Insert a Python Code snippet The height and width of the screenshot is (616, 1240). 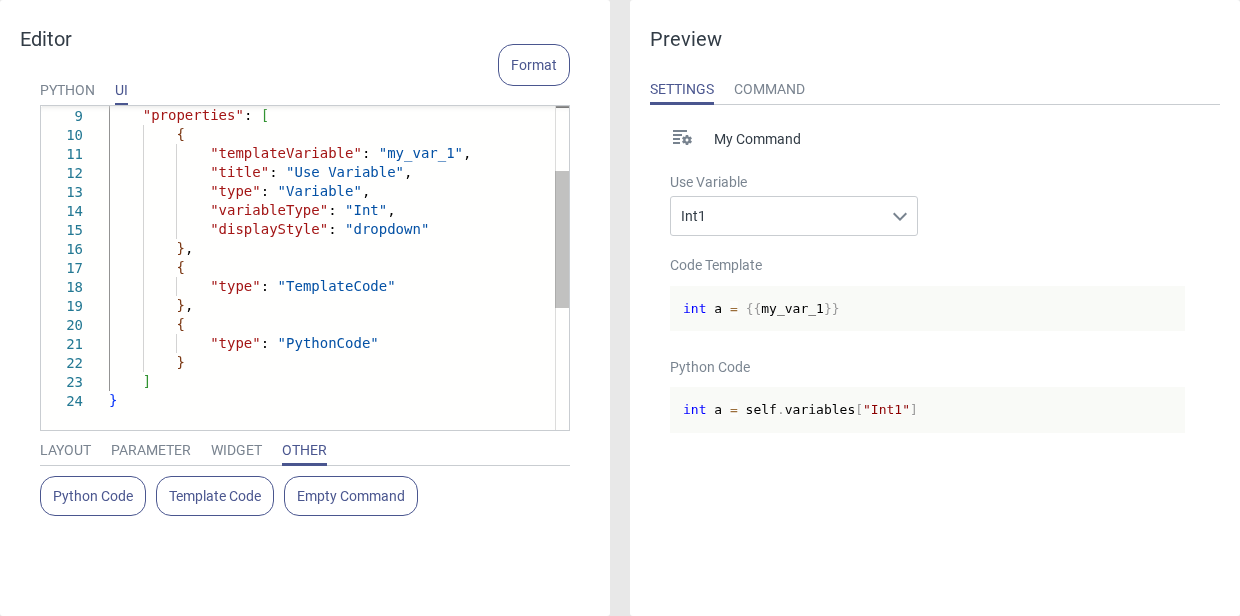coord(93,496)
